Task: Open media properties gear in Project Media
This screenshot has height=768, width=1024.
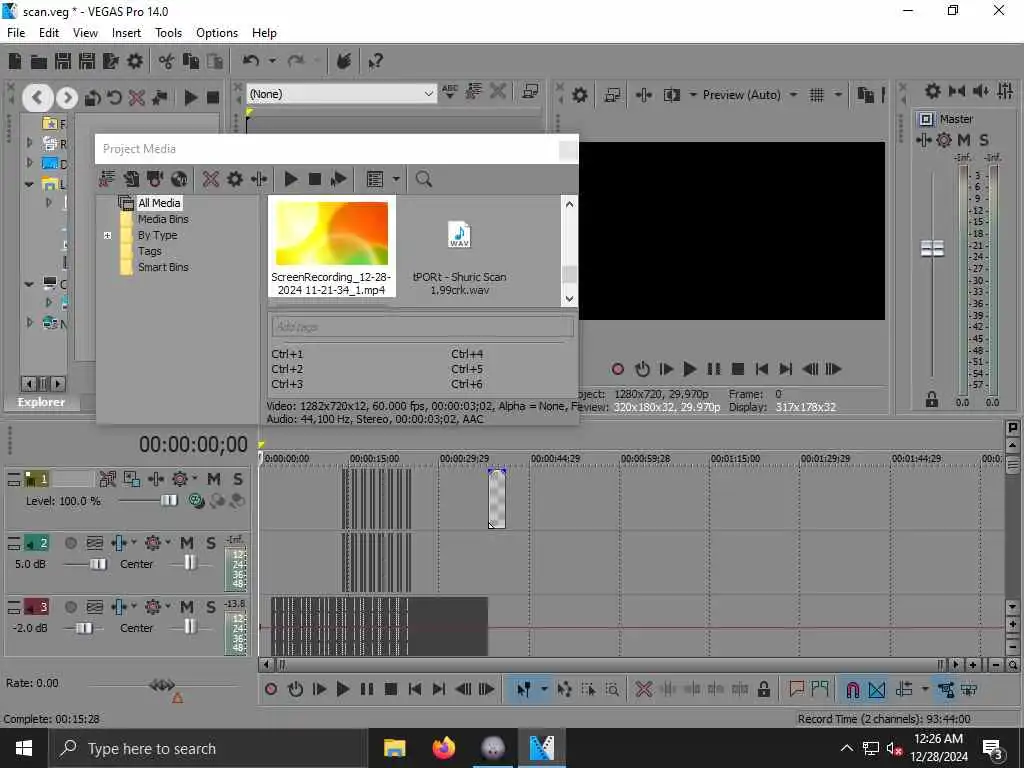Action: (x=234, y=179)
